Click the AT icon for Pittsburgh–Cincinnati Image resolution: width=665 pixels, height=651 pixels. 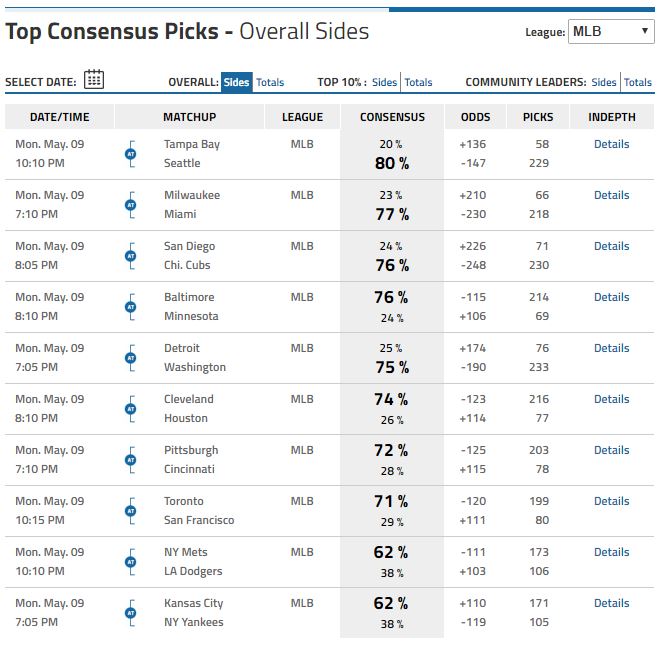point(130,460)
